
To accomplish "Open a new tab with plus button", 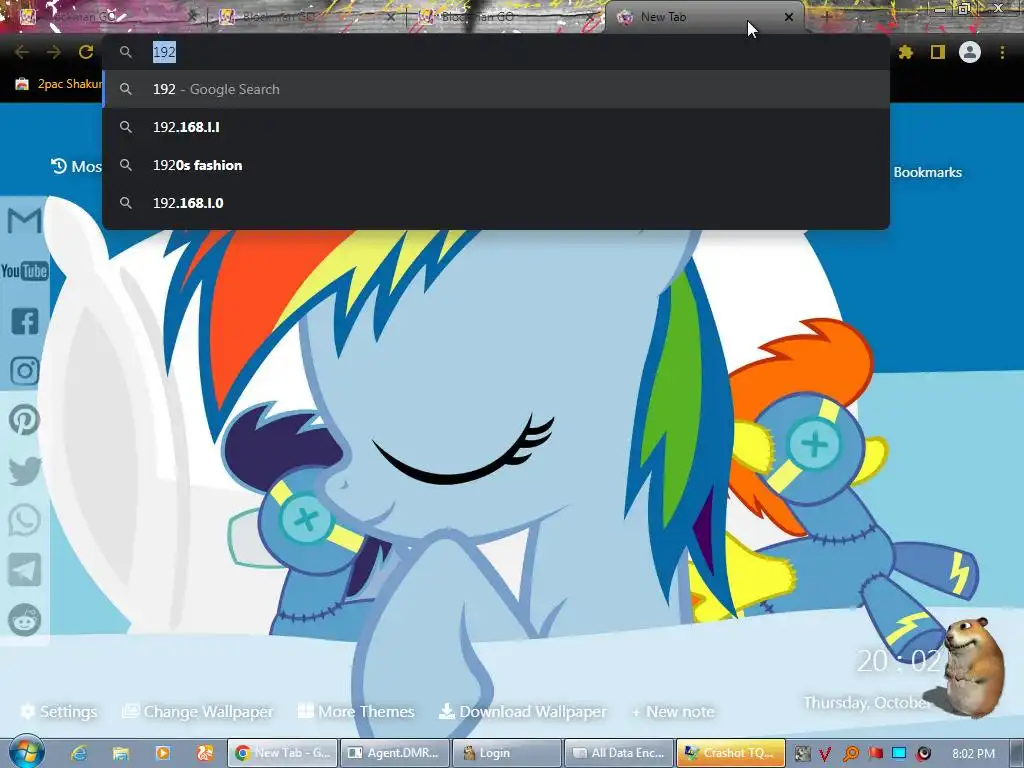I will click(825, 17).
